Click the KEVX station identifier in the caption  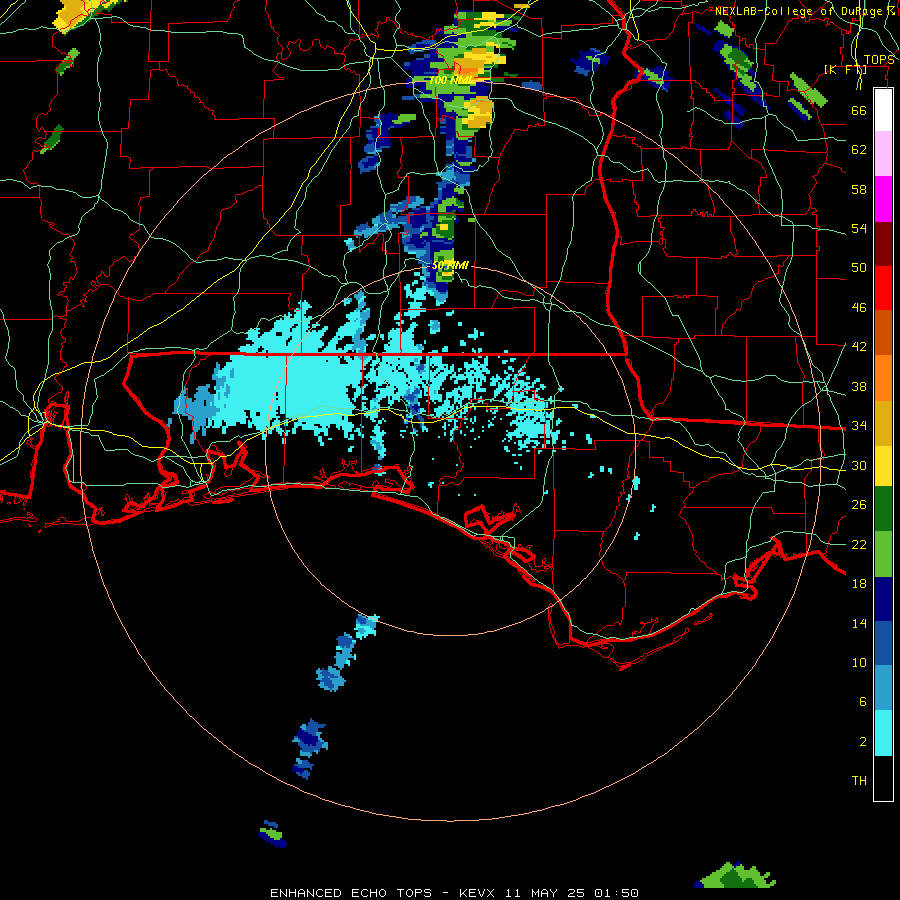(x=476, y=893)
